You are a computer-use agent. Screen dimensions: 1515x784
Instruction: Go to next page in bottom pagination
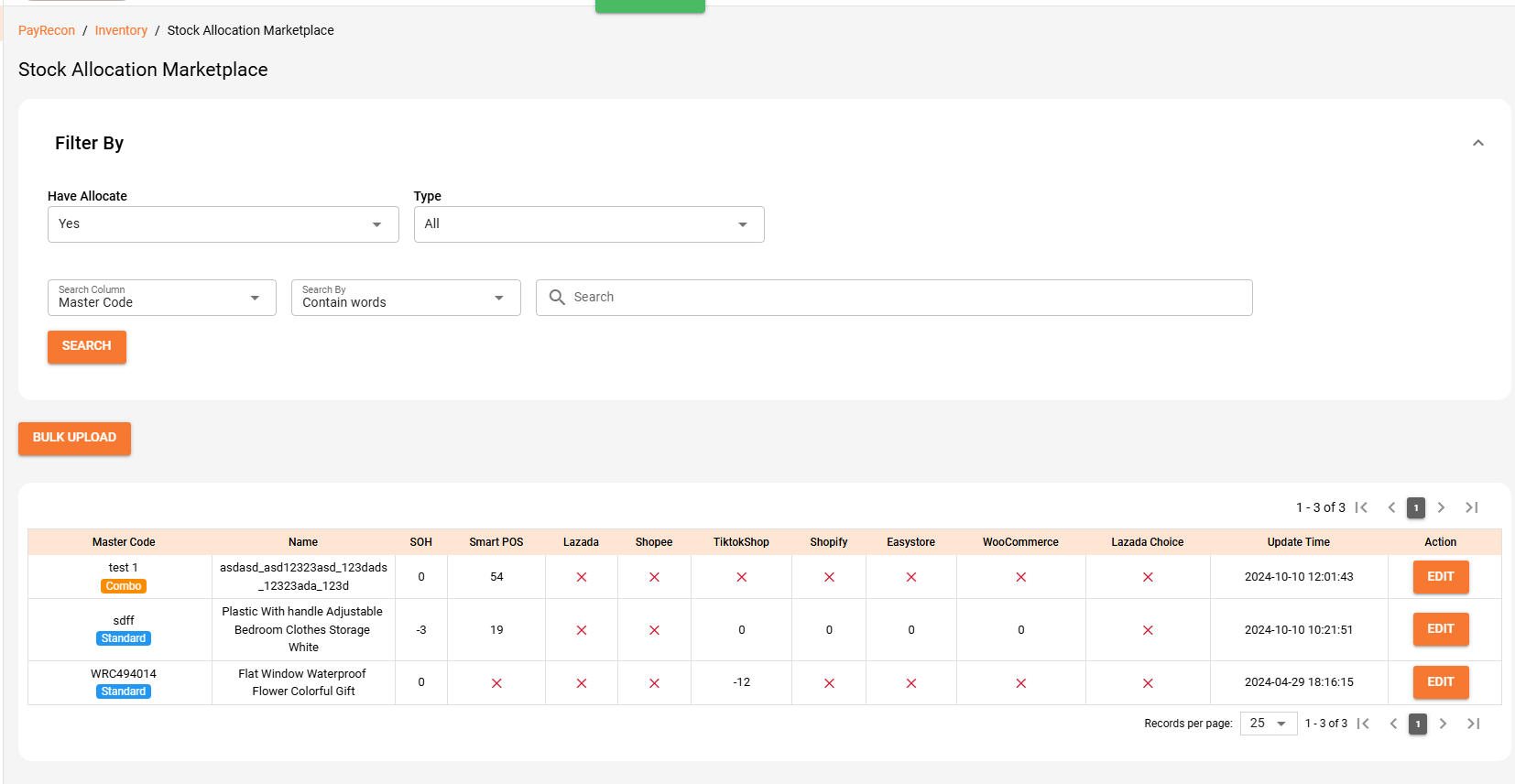pyautogui.click(x=1443, y=724)
